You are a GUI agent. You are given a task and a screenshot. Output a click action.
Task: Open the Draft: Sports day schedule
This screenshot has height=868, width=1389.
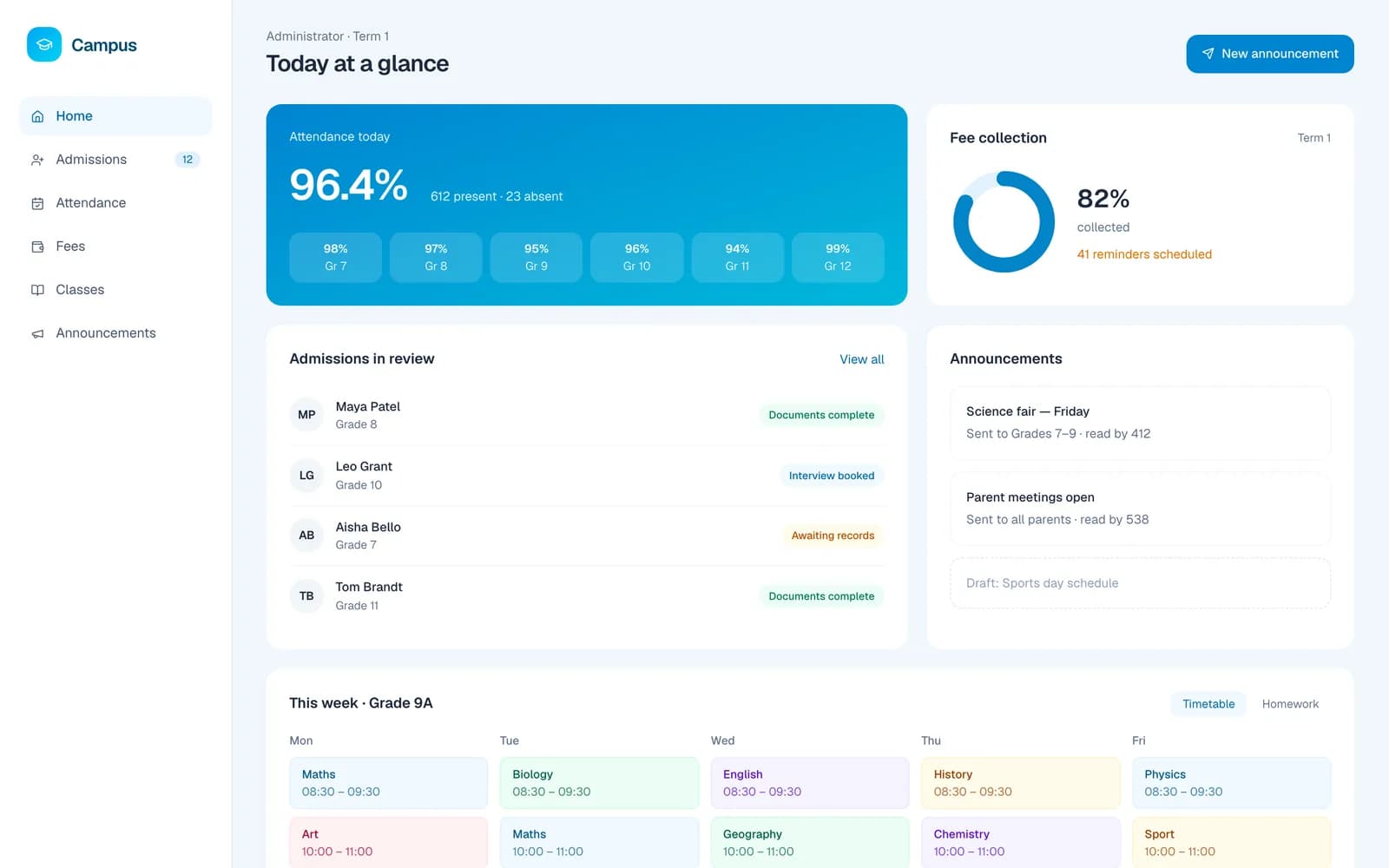[x=1140, y=583]
